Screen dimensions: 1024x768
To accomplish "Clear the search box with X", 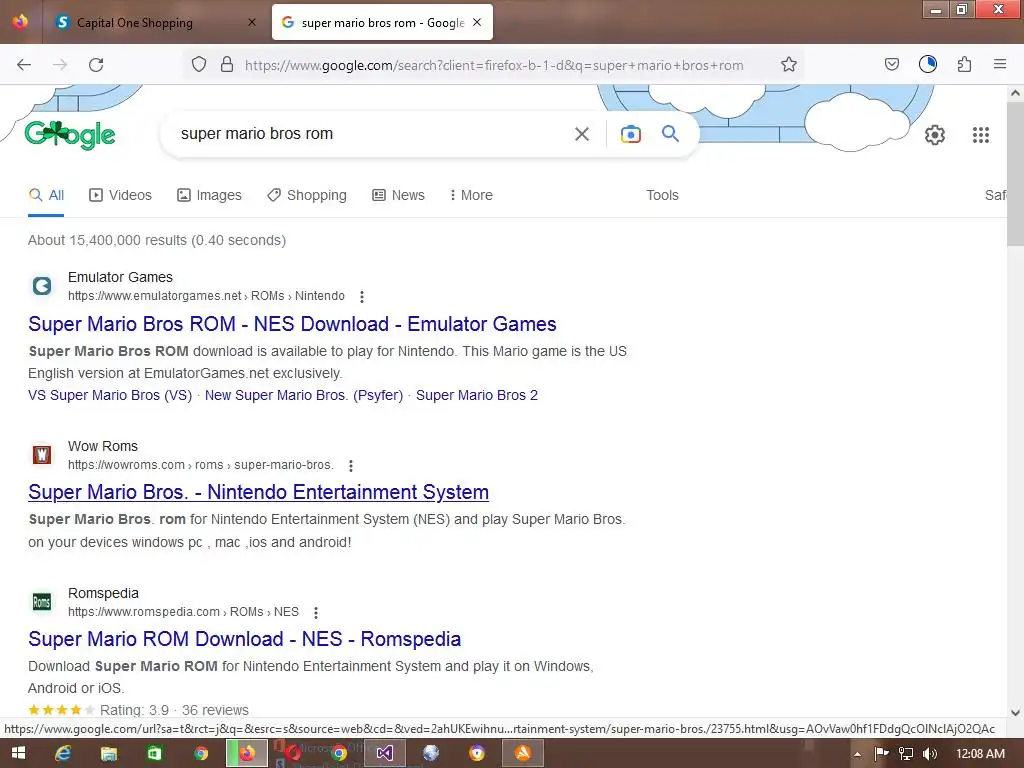I will [x=582, y=134].
